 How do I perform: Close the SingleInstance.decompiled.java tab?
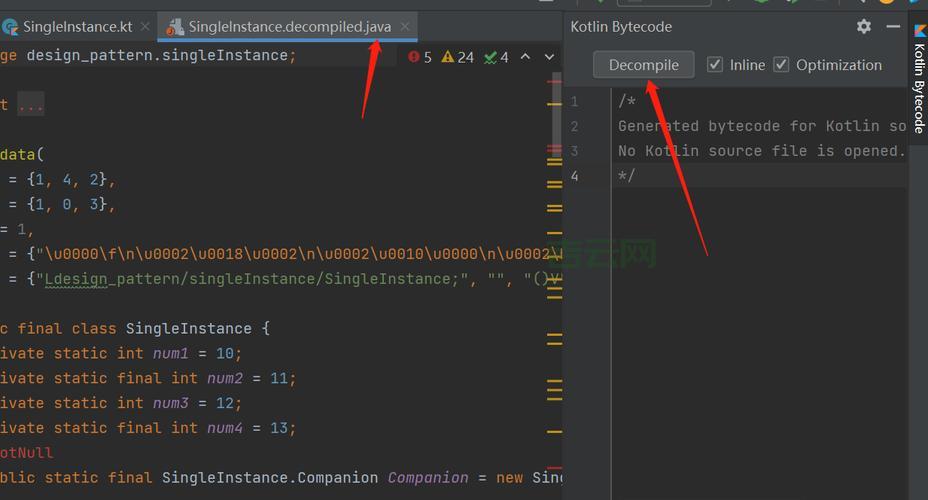pyautogui.click(x=404, y=27)
